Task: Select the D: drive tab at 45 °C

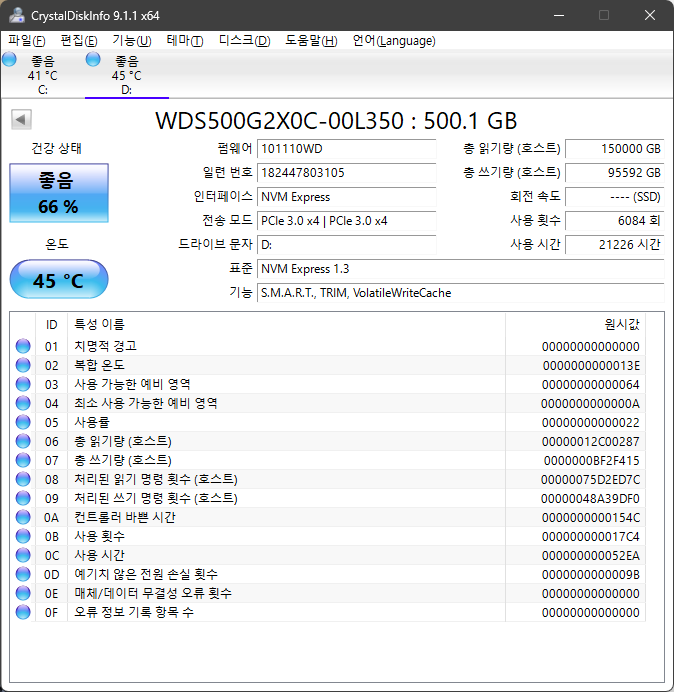Action: point(127,75)
